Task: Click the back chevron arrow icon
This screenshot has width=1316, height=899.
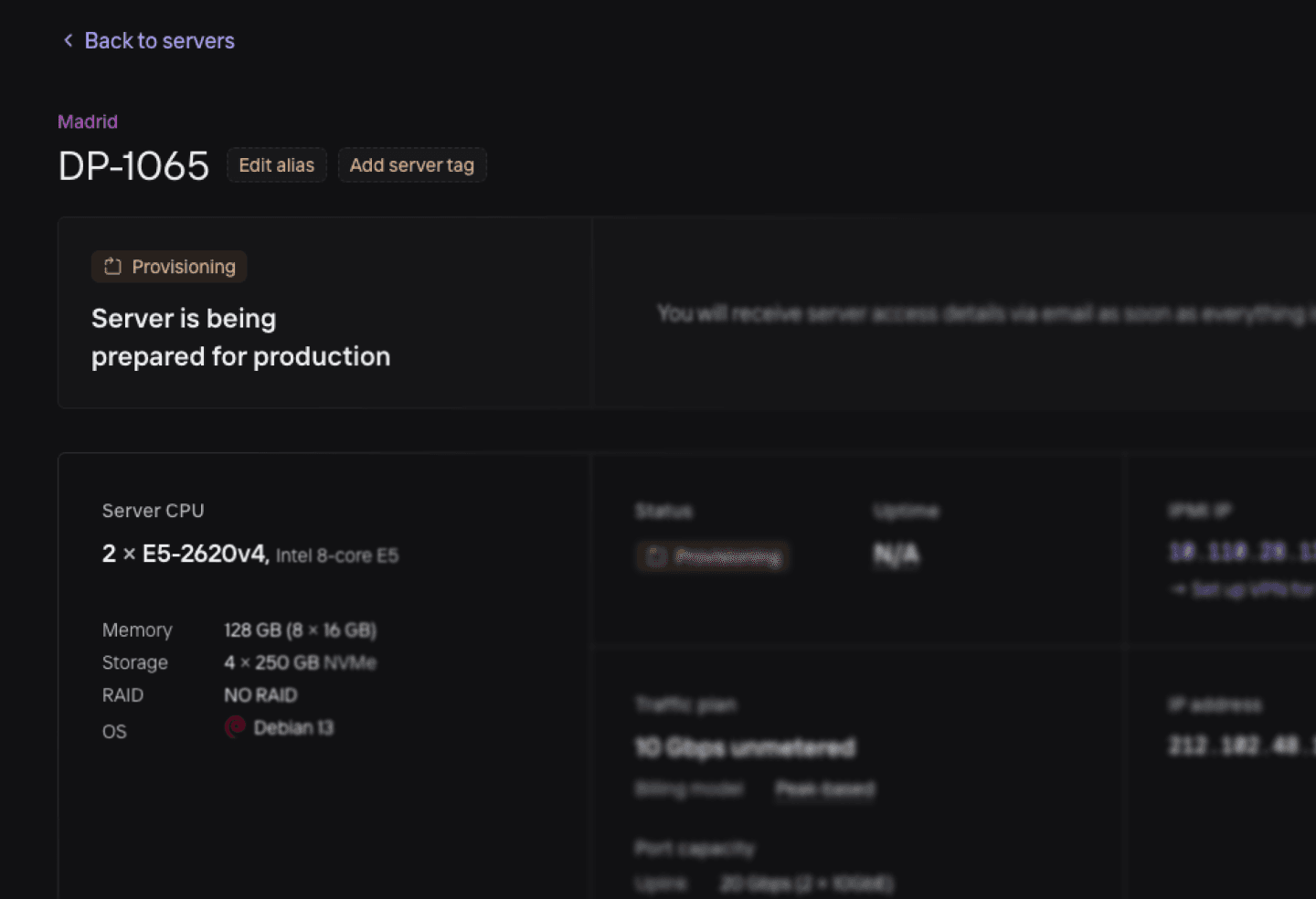Action: pyautogui.click(x=68, y=40)
